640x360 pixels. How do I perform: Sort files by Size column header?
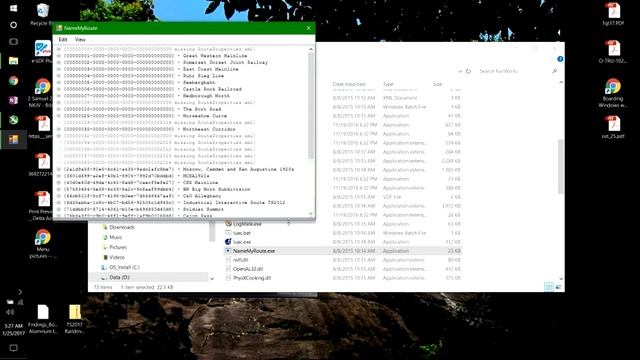click(437, 84)
